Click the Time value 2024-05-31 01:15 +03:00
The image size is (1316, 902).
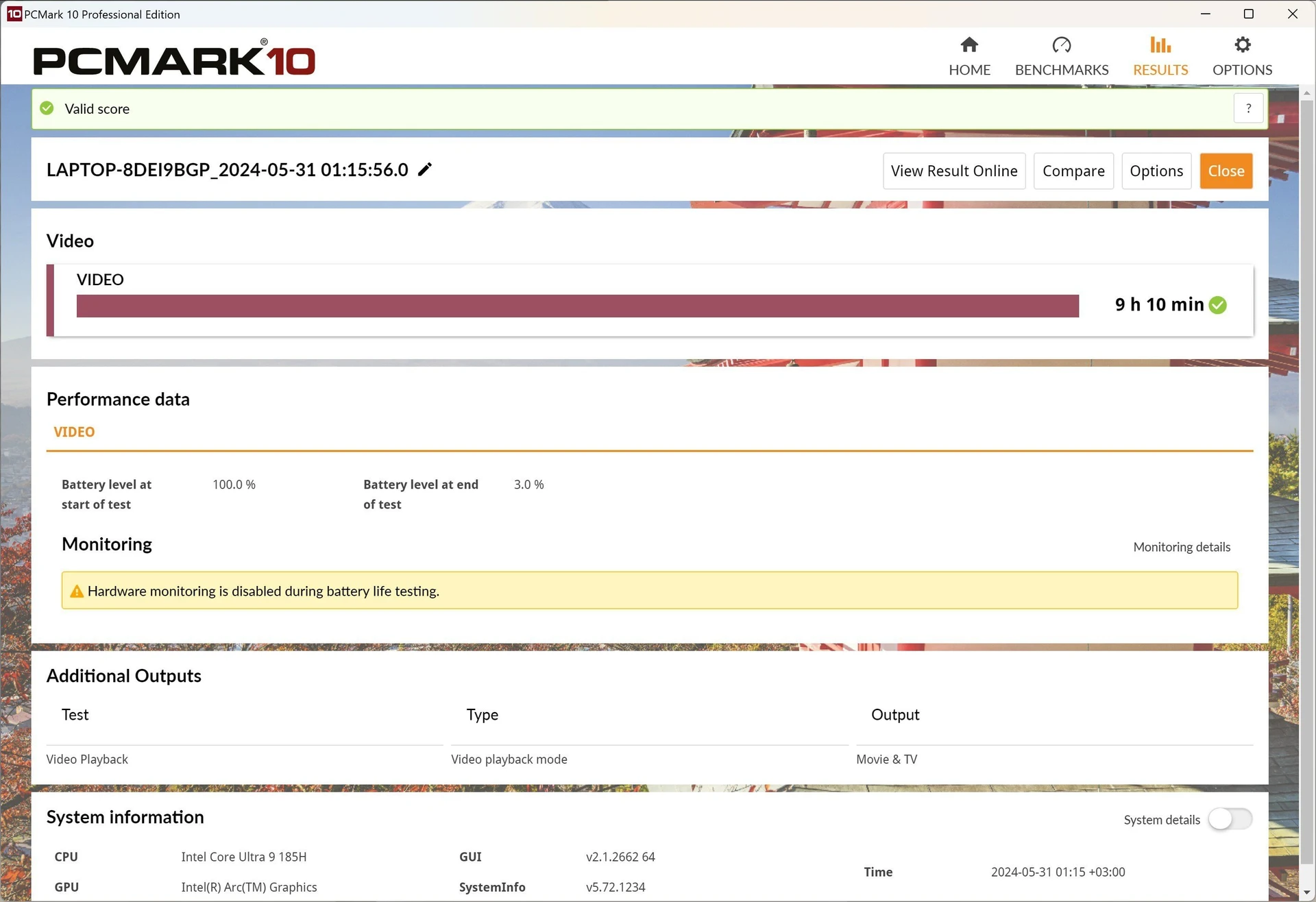tap(1058, 872)
